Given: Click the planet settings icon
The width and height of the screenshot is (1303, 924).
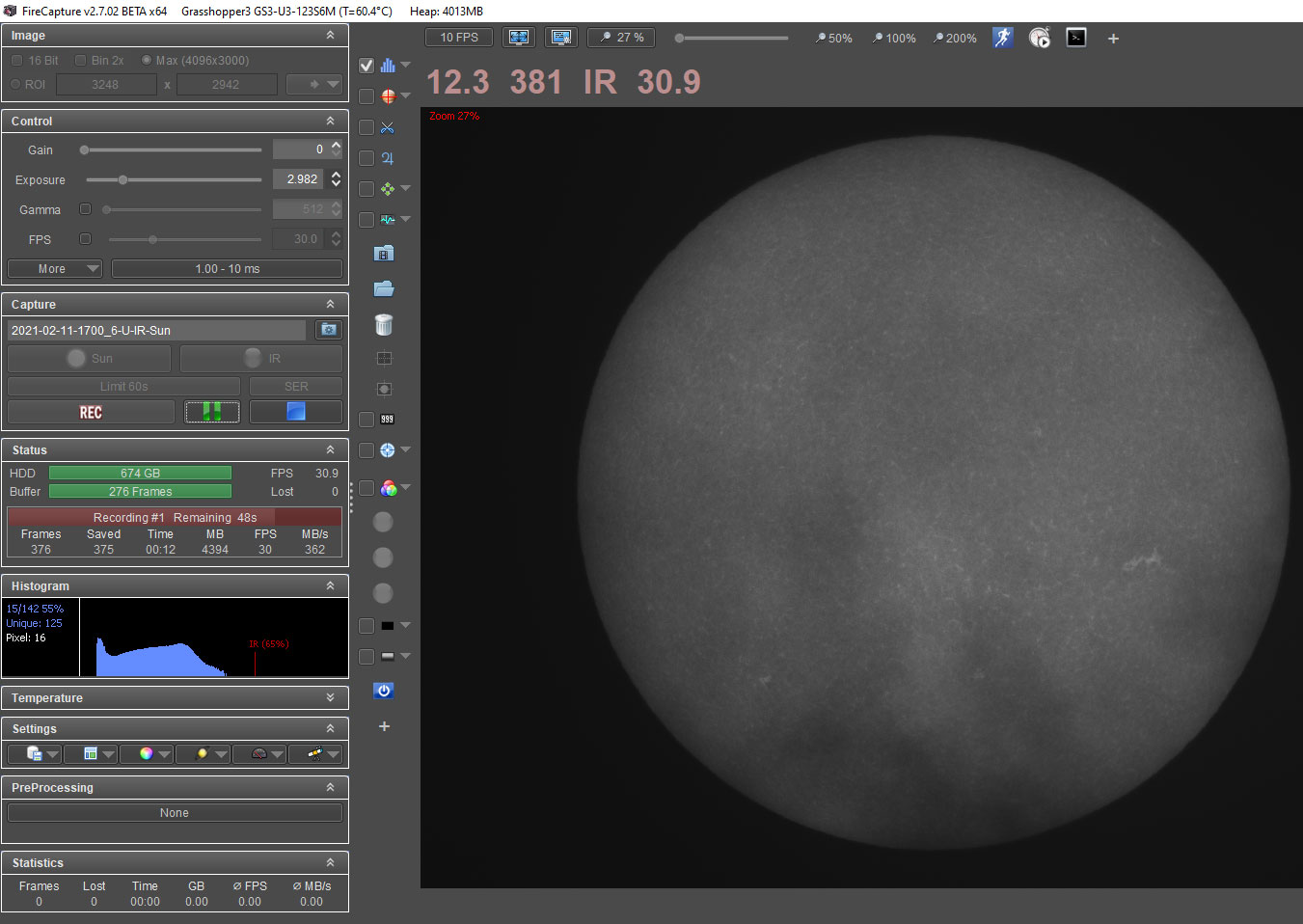Looking at the screenshot, I should pyautogui.click(x=202, y=754).
